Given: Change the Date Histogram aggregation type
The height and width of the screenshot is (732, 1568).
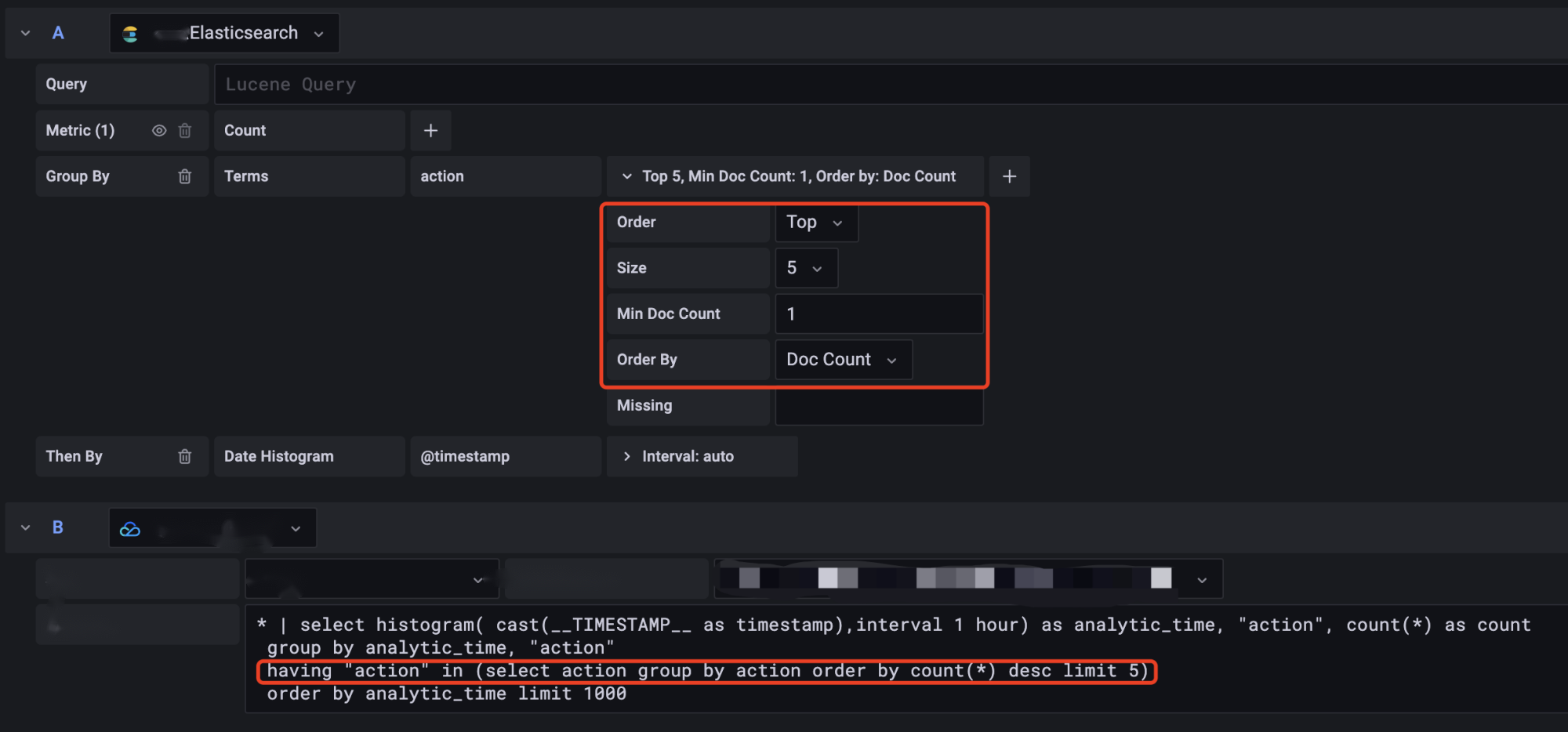Looking at the screenshot, I should [x=310, y=456].
